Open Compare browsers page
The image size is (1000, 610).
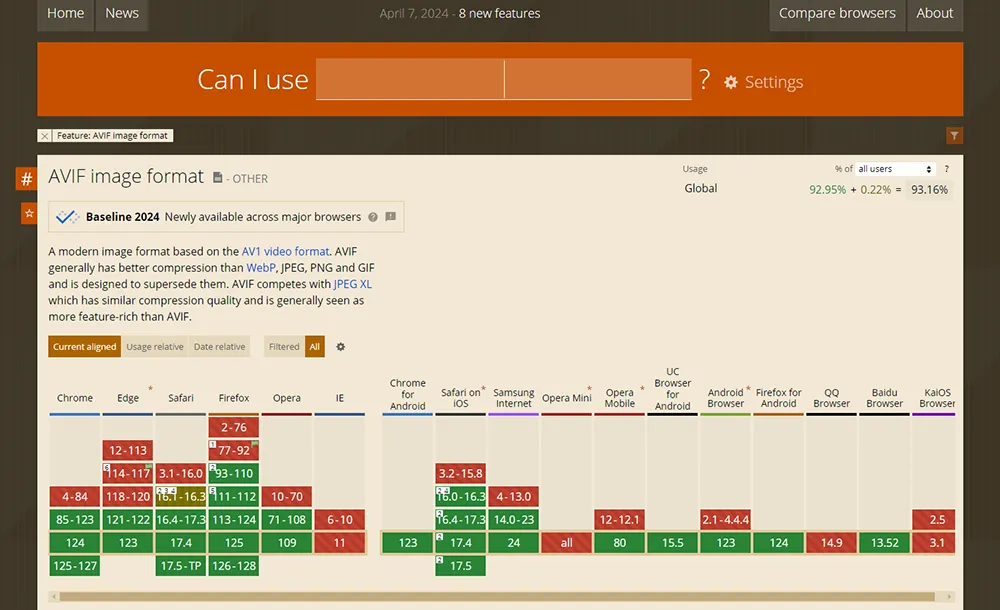[837, 13]
